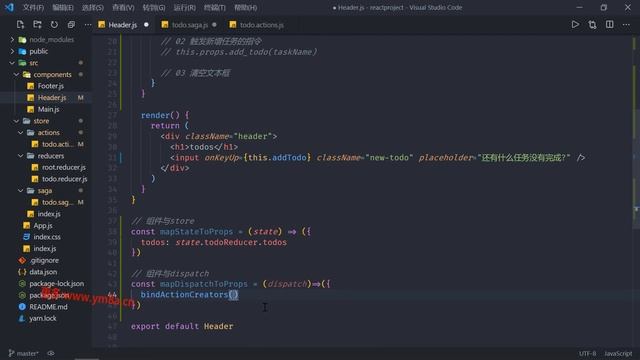Click line number 44 in gutter

click(112, 294)
